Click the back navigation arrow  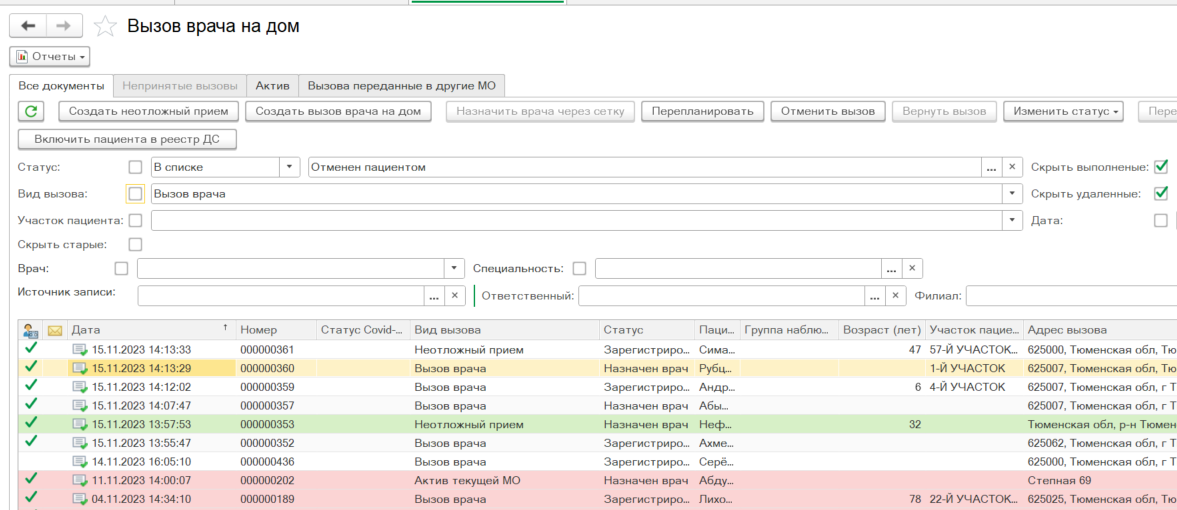tap(28, 26)
